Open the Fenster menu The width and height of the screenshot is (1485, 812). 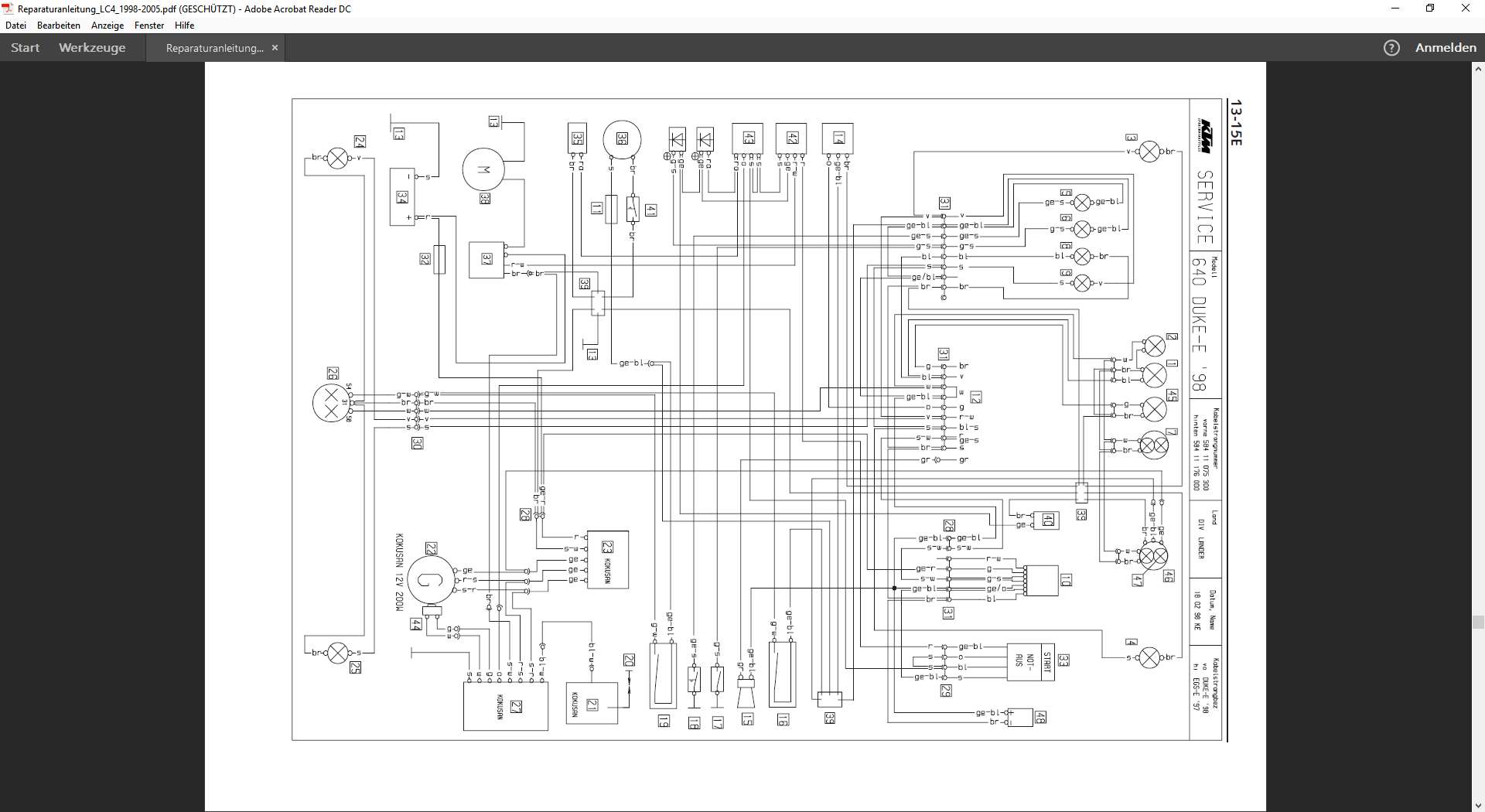click(x=149, y=26)
